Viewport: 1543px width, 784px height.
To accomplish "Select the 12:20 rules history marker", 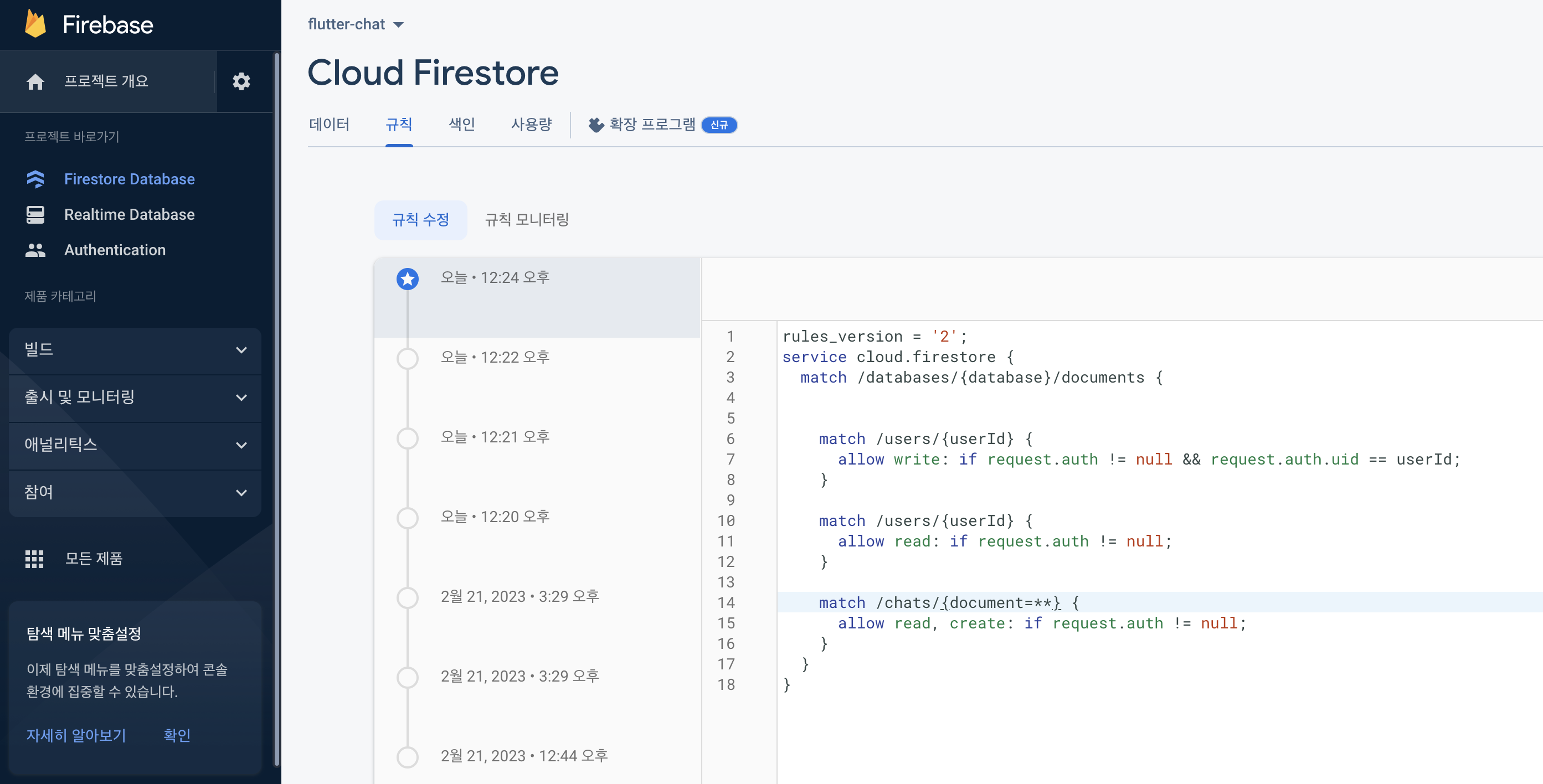I will pos(407,518).
